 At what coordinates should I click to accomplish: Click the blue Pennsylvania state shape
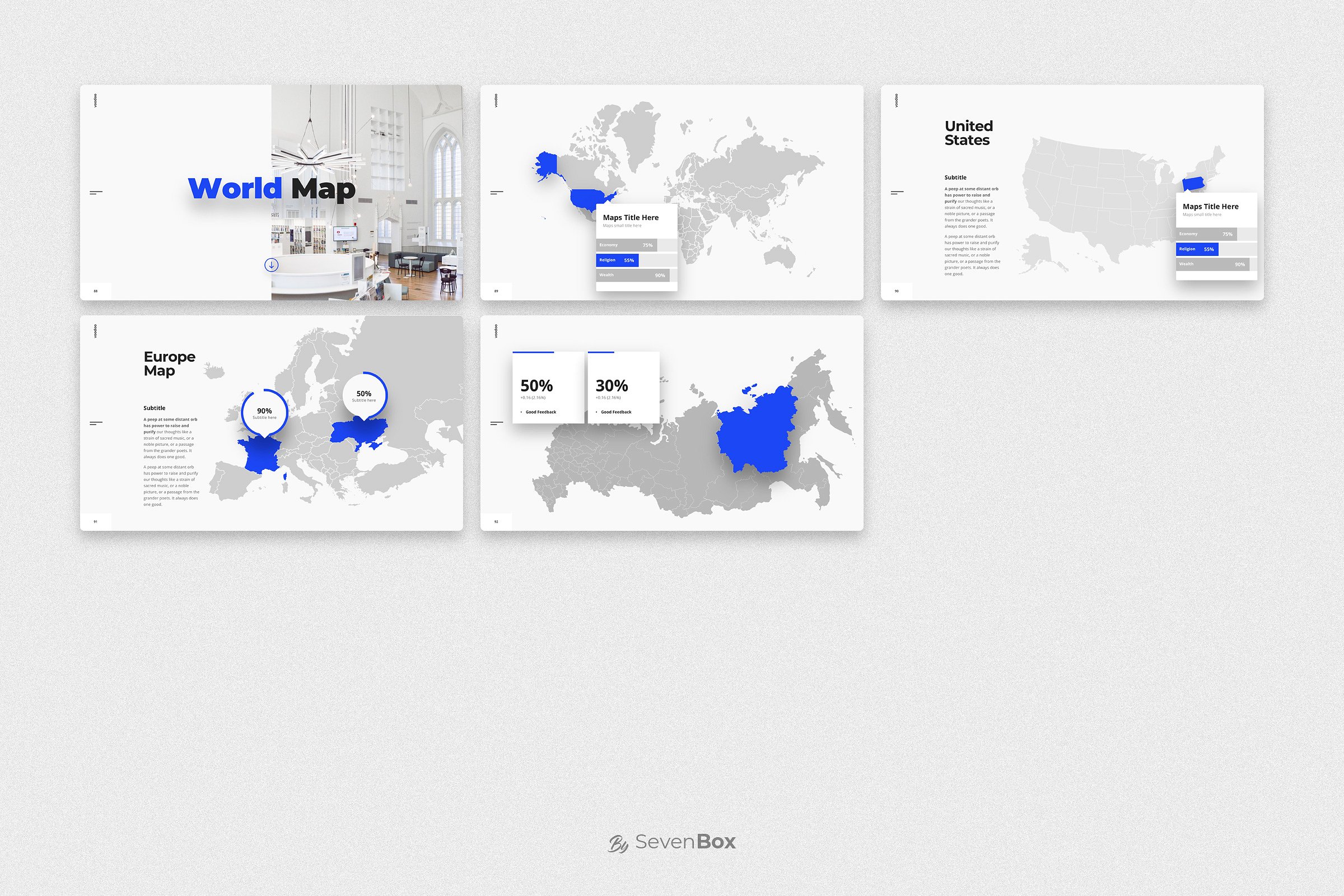(1193, 184)
